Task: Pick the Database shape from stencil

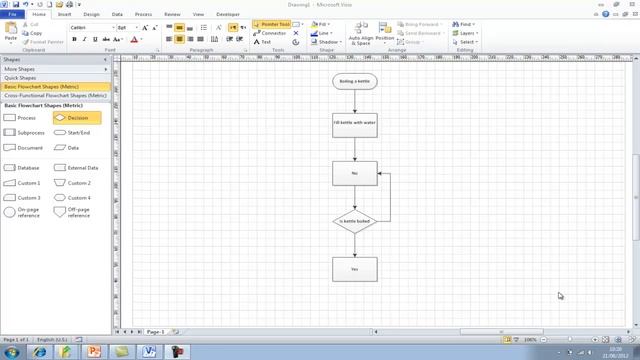Action: [22, 168]
